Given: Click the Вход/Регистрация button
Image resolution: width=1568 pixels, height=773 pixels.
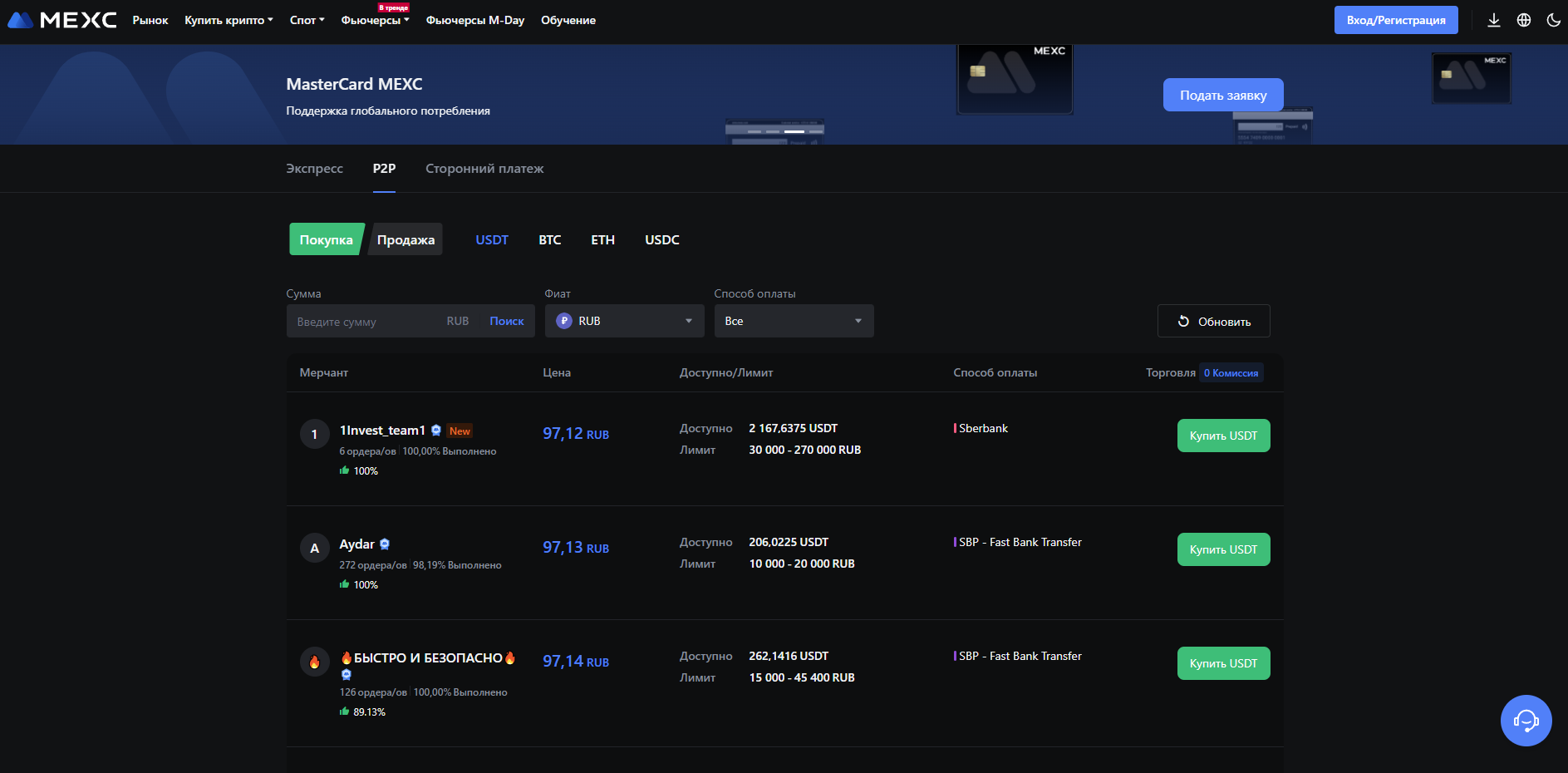Looking at the screenshot, I should click(x=1396, y=20).
